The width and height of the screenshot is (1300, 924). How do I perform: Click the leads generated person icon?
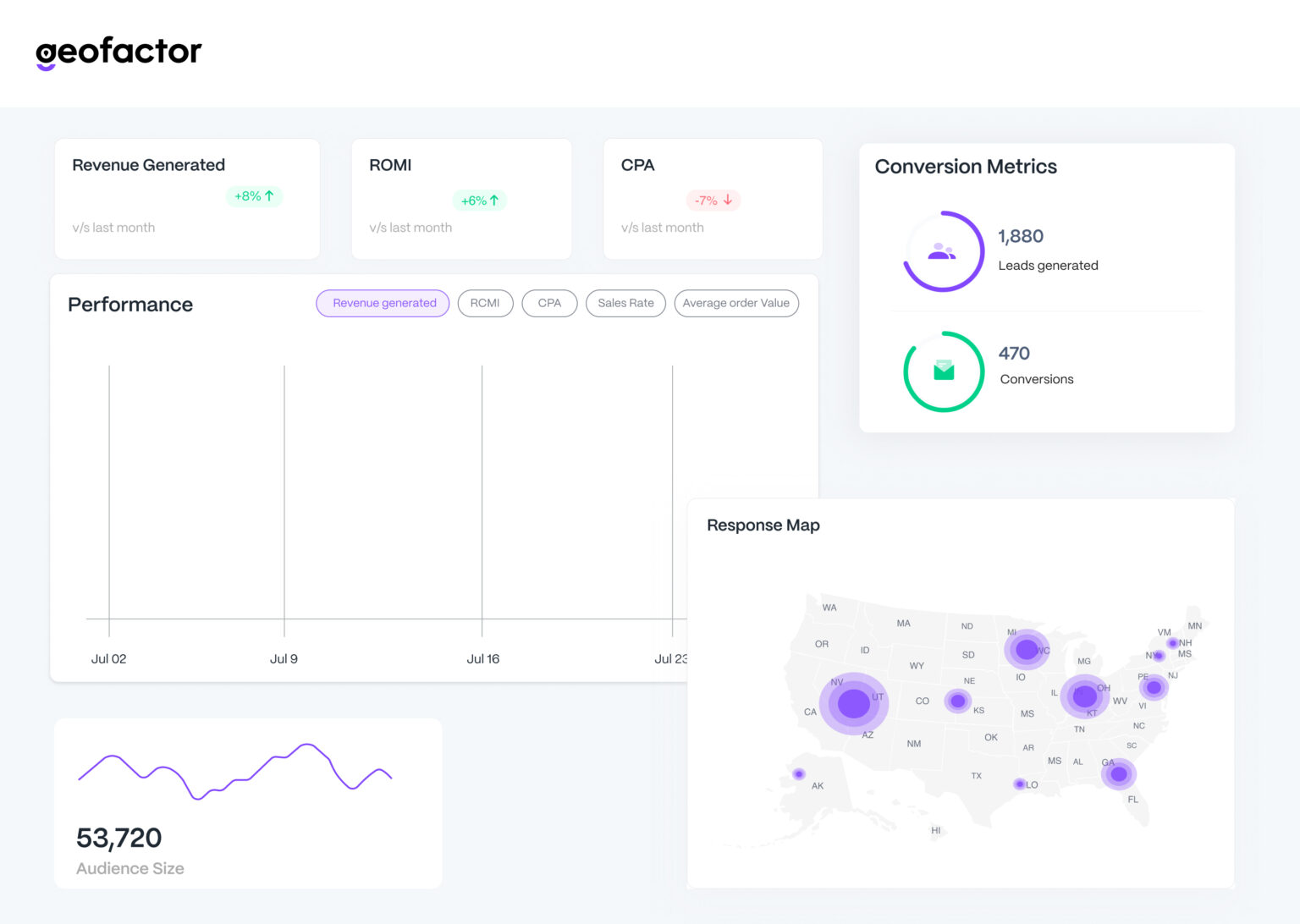click(x=942, y=251)
